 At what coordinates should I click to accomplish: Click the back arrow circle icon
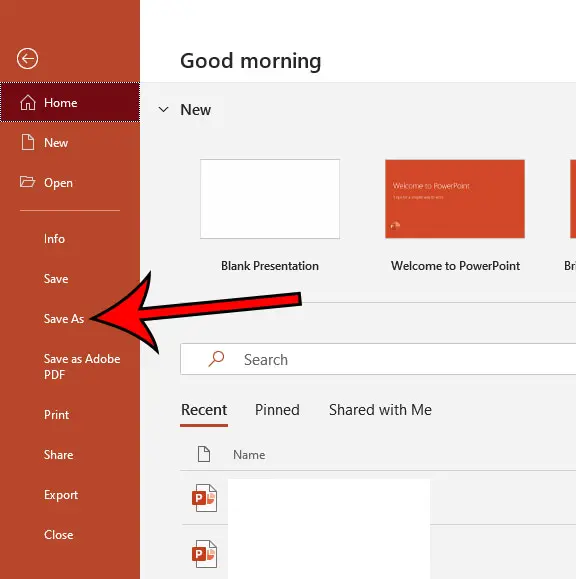pyautogui.click(x=27, y=58)
